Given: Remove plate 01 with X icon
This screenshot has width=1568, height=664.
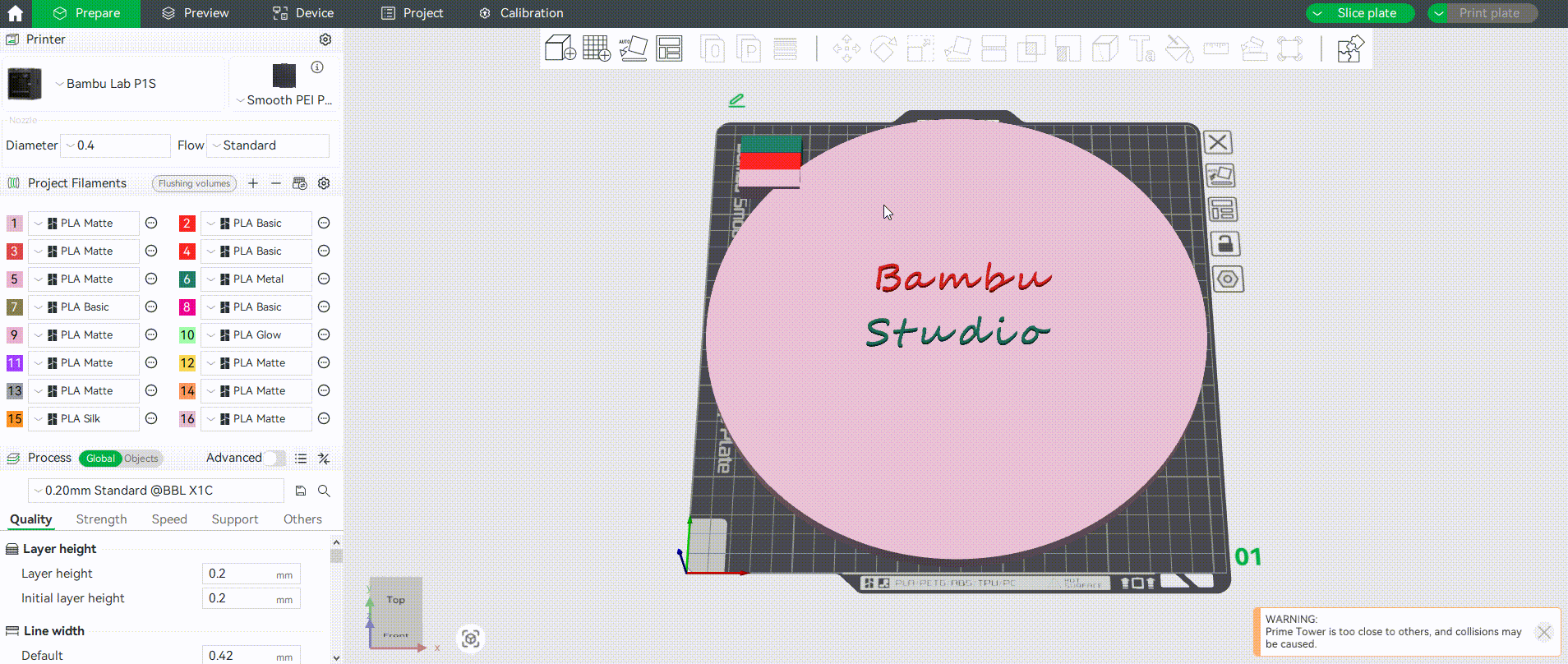Looking at the screenshot, I should [x=1218, y=142].
